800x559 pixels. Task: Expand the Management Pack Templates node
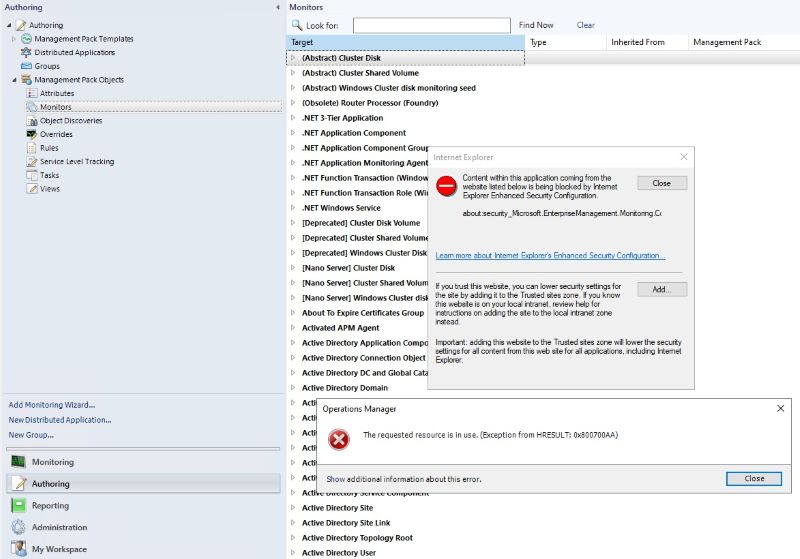click(x=14, y=39)
